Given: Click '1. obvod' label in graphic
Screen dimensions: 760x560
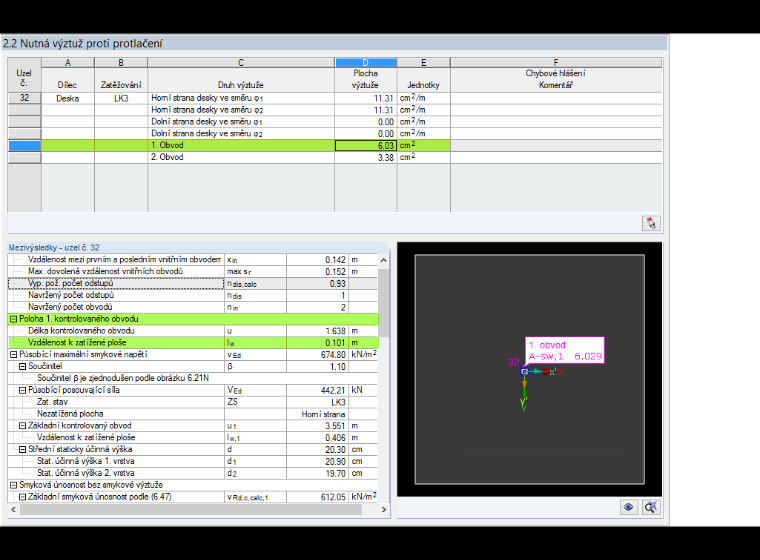Looking at the screenshot, I should pos(547,345).
